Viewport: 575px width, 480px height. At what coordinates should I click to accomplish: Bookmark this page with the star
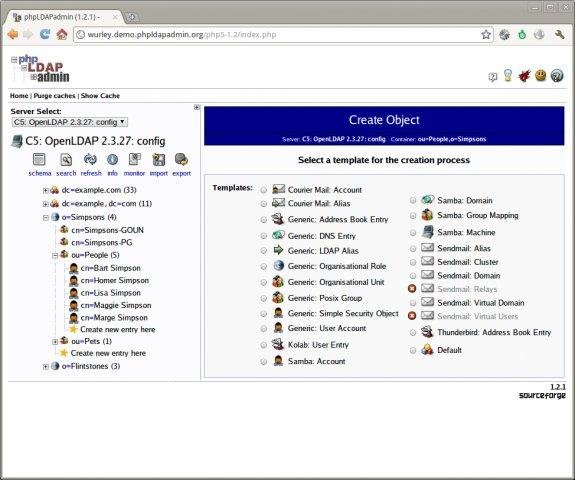click(486, 34)
